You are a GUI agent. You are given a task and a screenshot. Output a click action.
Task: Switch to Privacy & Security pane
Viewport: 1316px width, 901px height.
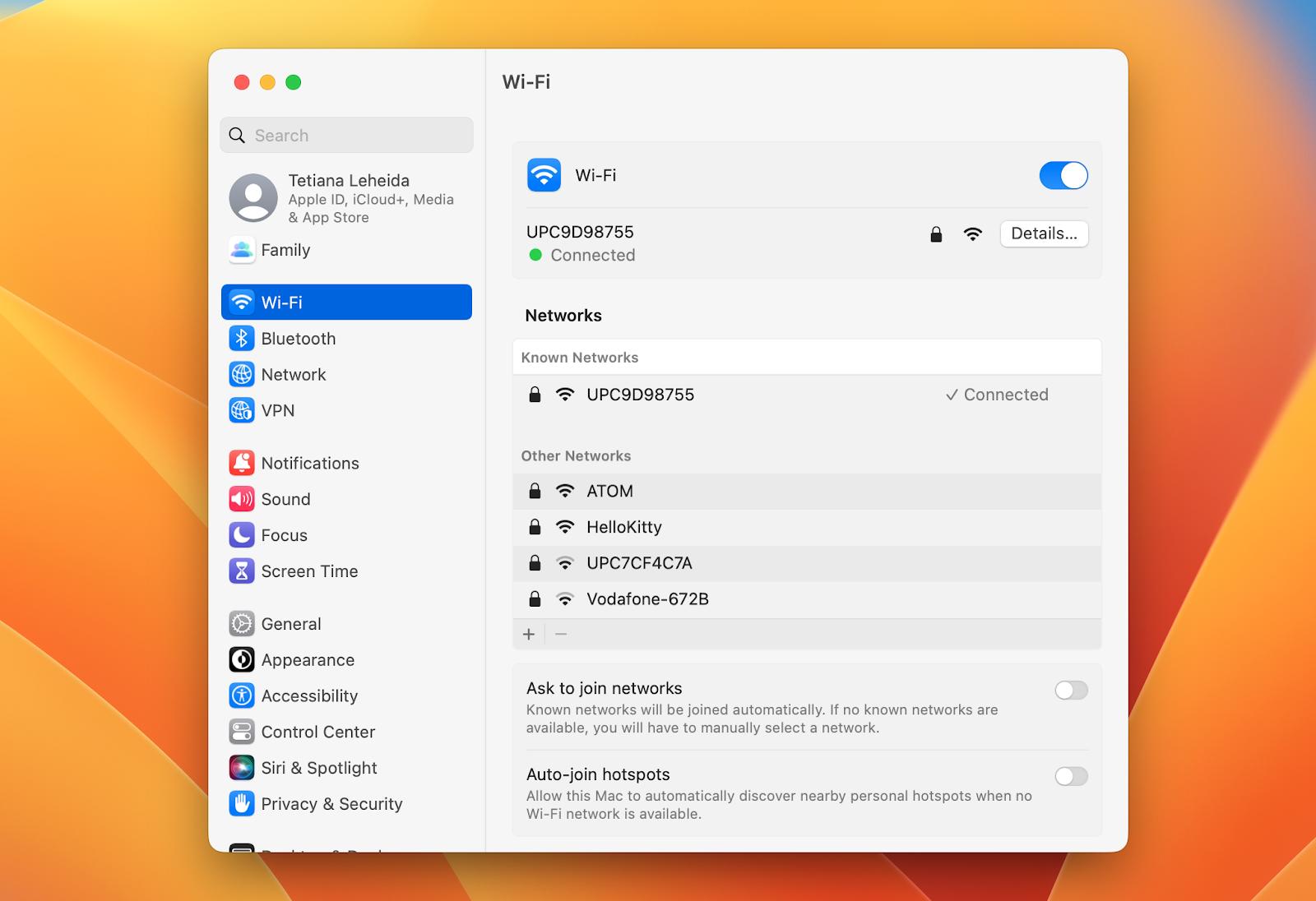(x=331, y=804)
